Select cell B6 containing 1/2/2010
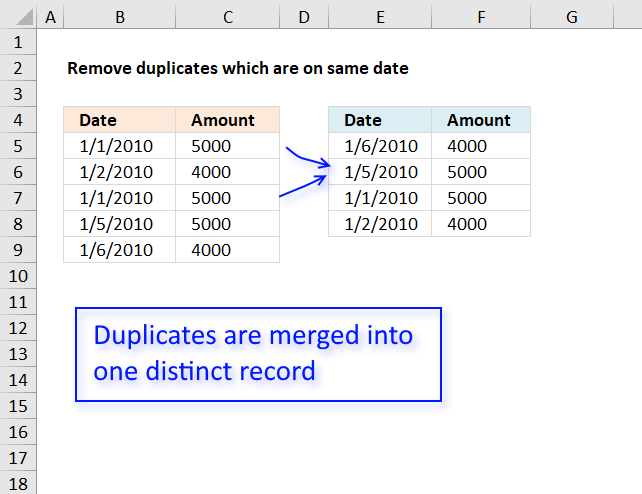The width and height of the screenshot is (642, 494). (120, 172)
